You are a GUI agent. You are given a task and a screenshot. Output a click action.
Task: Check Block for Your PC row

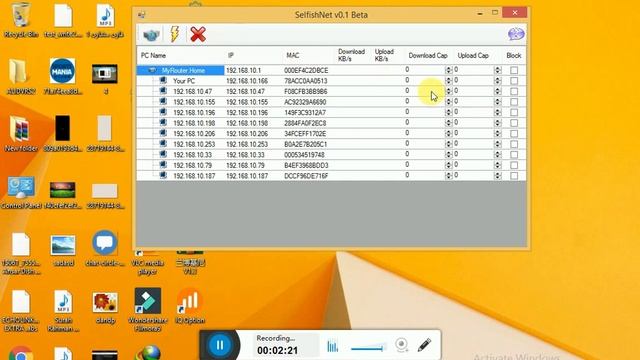click(x=514, y=81)
